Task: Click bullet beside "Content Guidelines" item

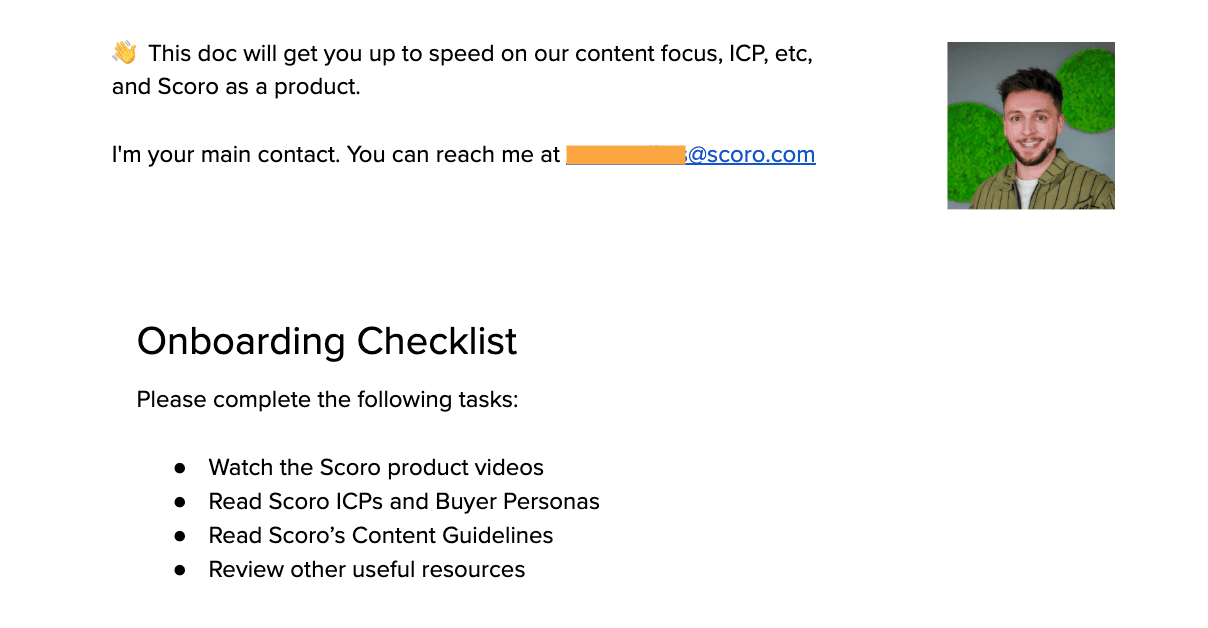Action: pos(180,535)
